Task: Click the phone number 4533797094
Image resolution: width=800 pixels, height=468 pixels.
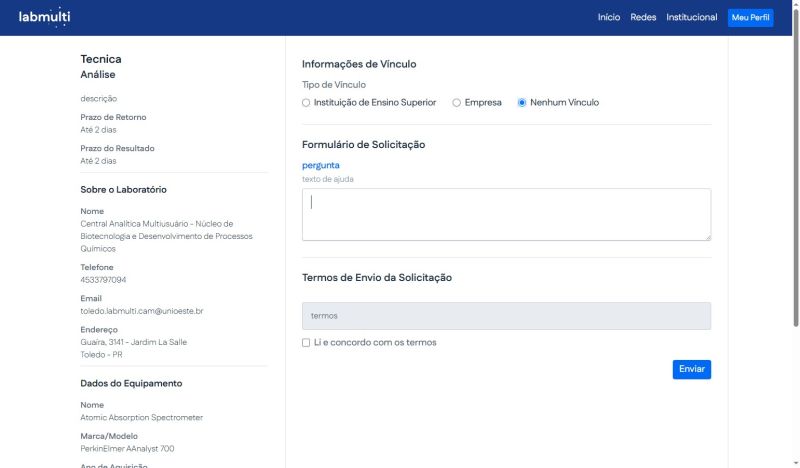Action: tap(103, 280)
